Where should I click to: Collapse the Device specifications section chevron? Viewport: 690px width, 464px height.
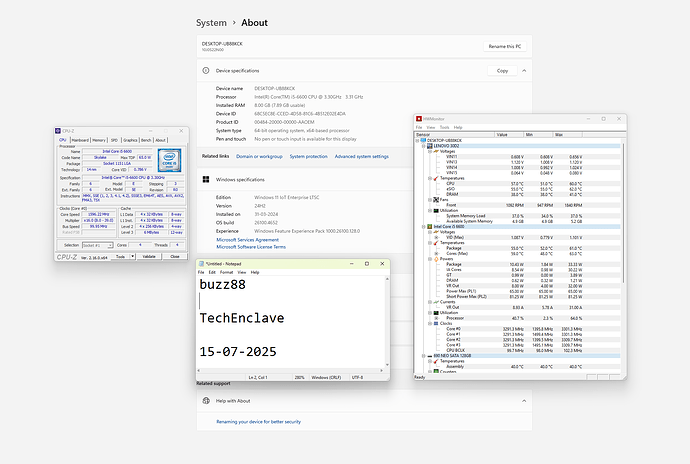point(524,70)
